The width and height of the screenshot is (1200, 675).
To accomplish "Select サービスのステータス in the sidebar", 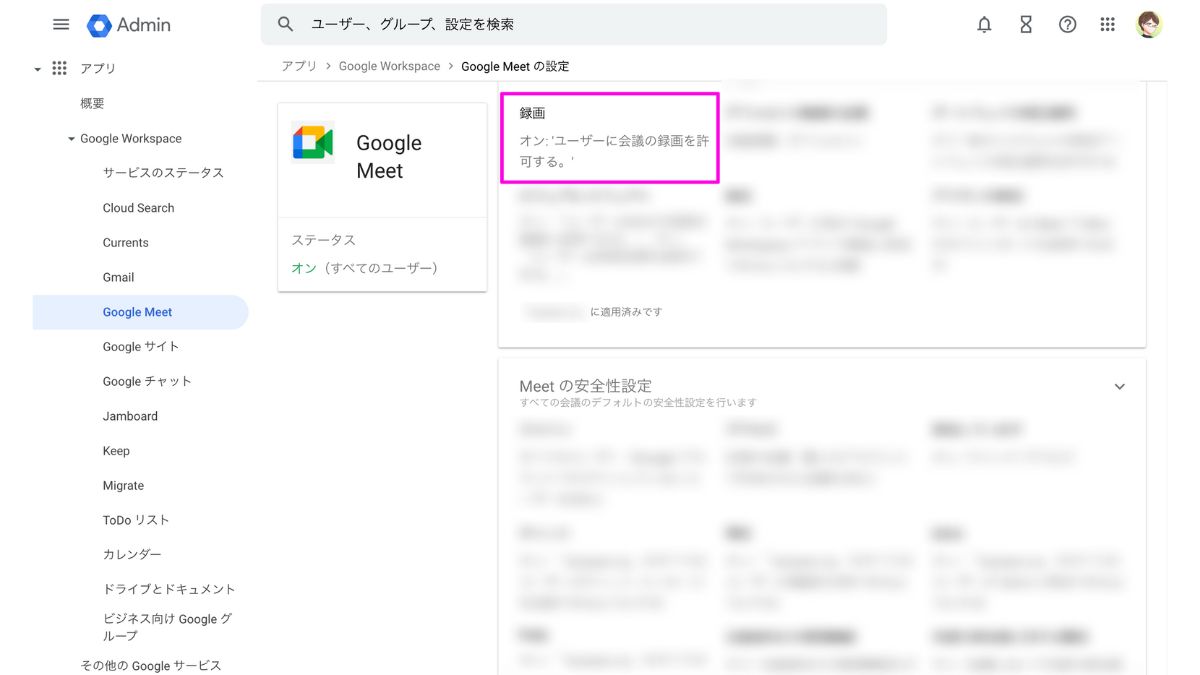I will tap(163, 173).
